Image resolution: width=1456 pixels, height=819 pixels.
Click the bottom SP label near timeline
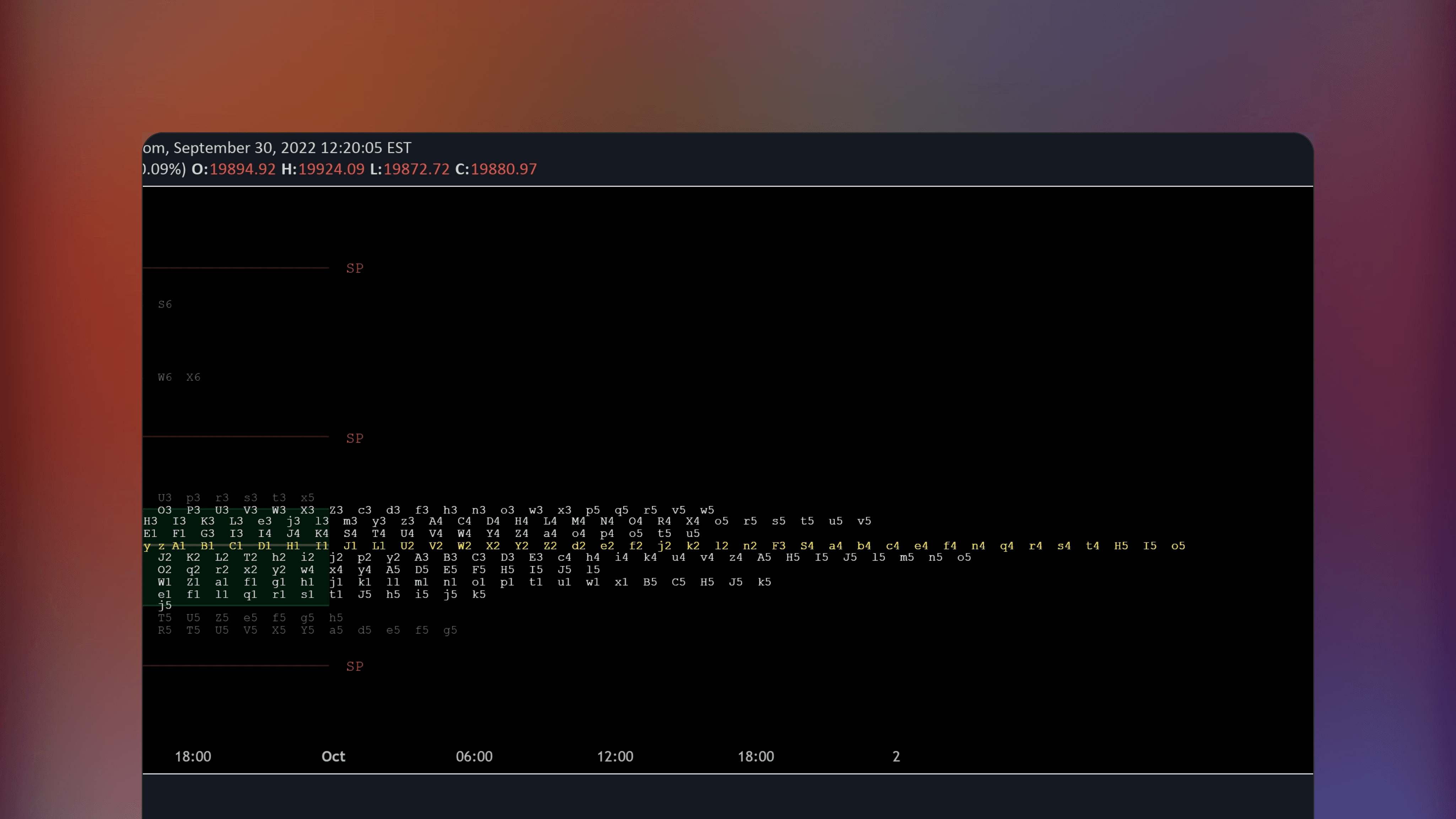coord(354,666)
